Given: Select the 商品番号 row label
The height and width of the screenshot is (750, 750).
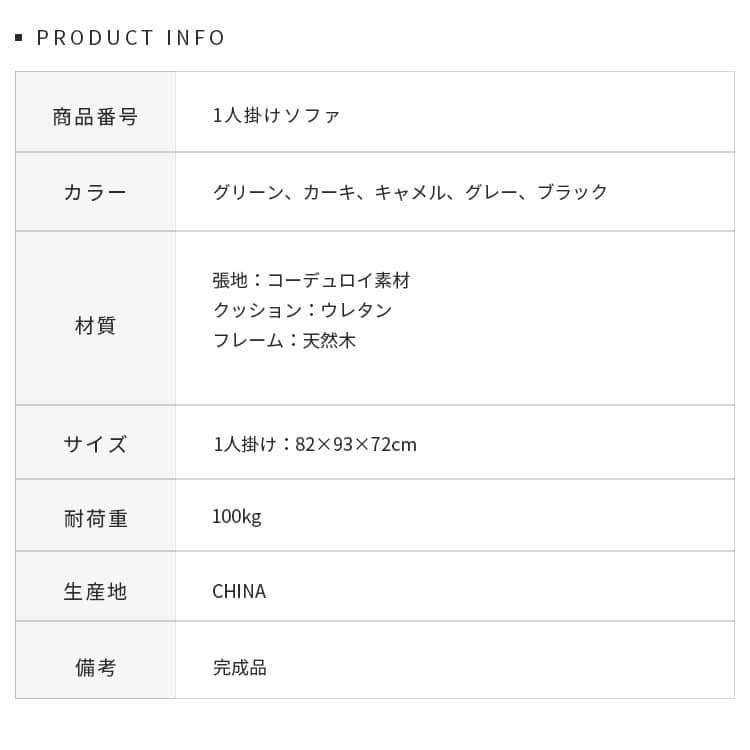Looking at the screenshot, I should (95, 116).
